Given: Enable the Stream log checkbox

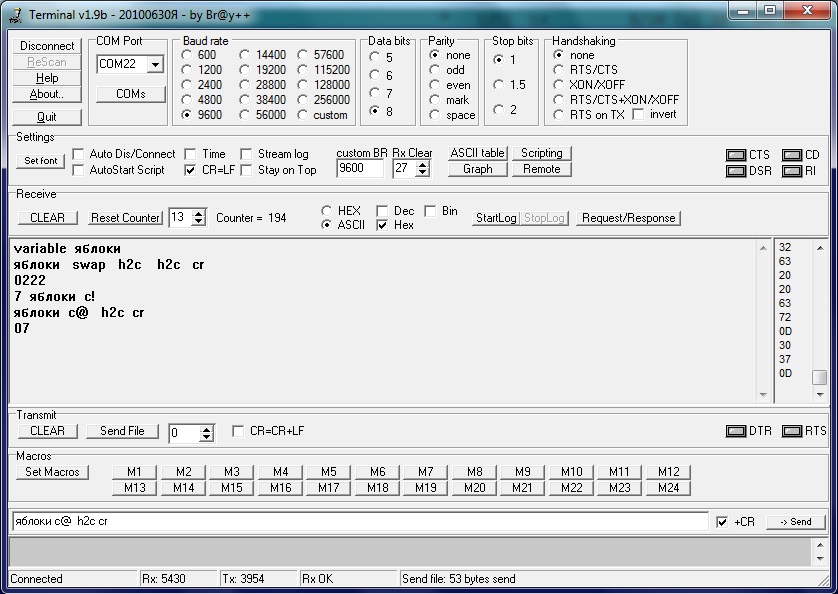Looking at the screenshot, I should click(247, 154).
